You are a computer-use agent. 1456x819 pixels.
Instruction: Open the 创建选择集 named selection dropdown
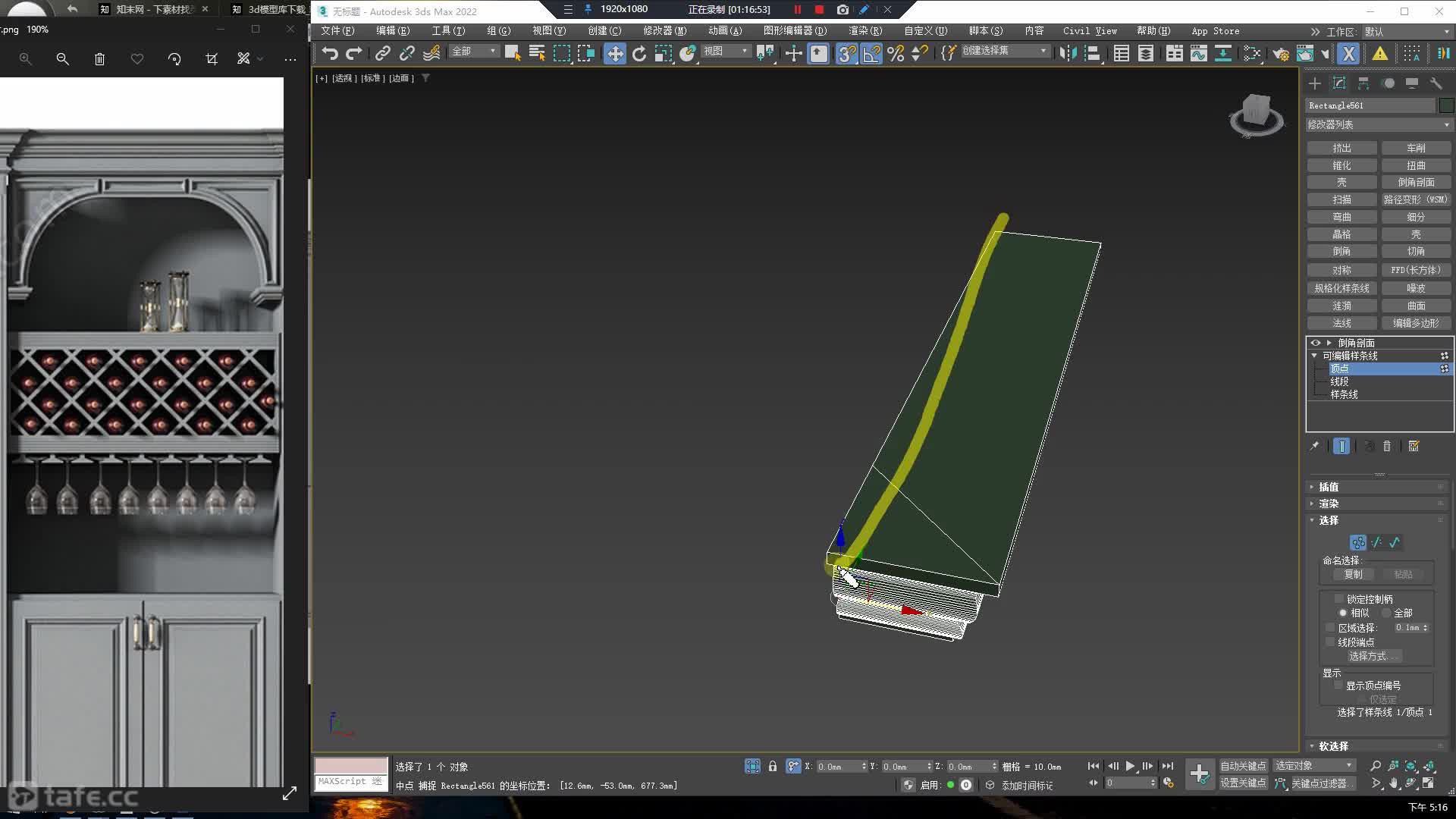(x=1005, y=51)
